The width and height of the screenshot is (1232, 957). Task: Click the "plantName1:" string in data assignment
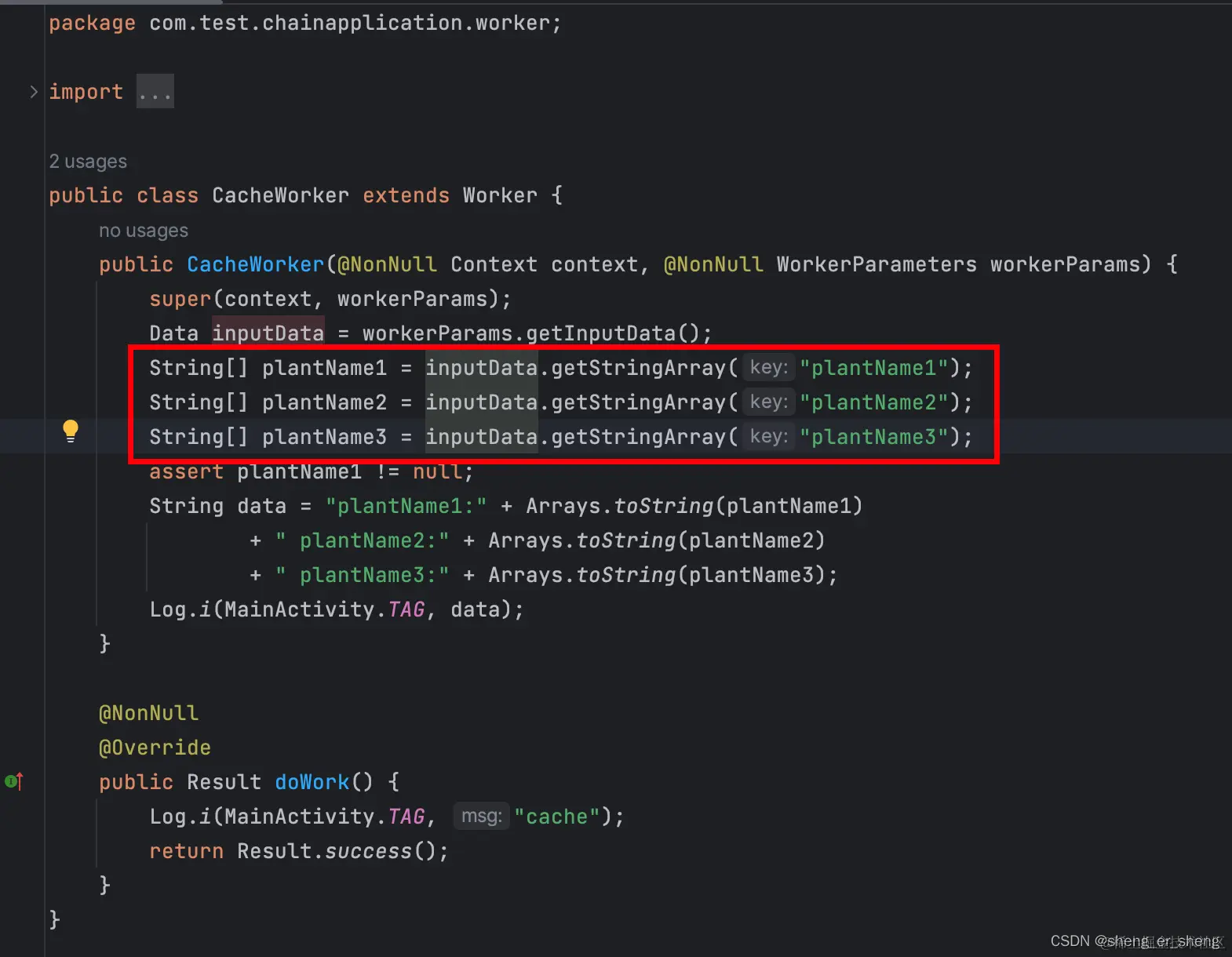[x=406, y=506]
